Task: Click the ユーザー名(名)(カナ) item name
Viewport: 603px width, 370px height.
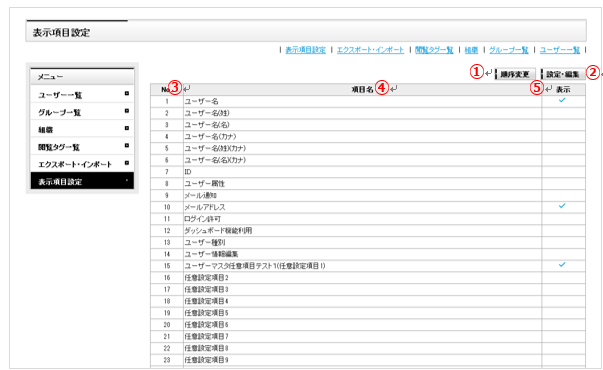Action: click(215, 160)
